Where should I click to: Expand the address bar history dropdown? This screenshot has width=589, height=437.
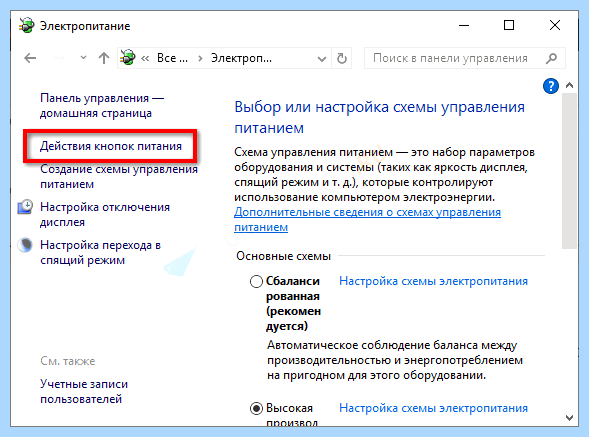point(322,59)
